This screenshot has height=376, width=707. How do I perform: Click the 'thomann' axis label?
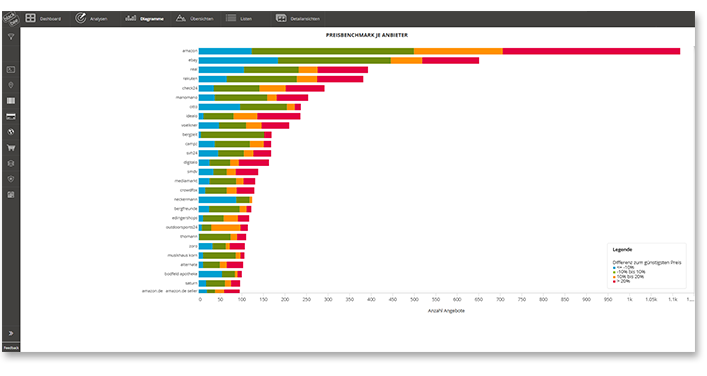(189, 237)
